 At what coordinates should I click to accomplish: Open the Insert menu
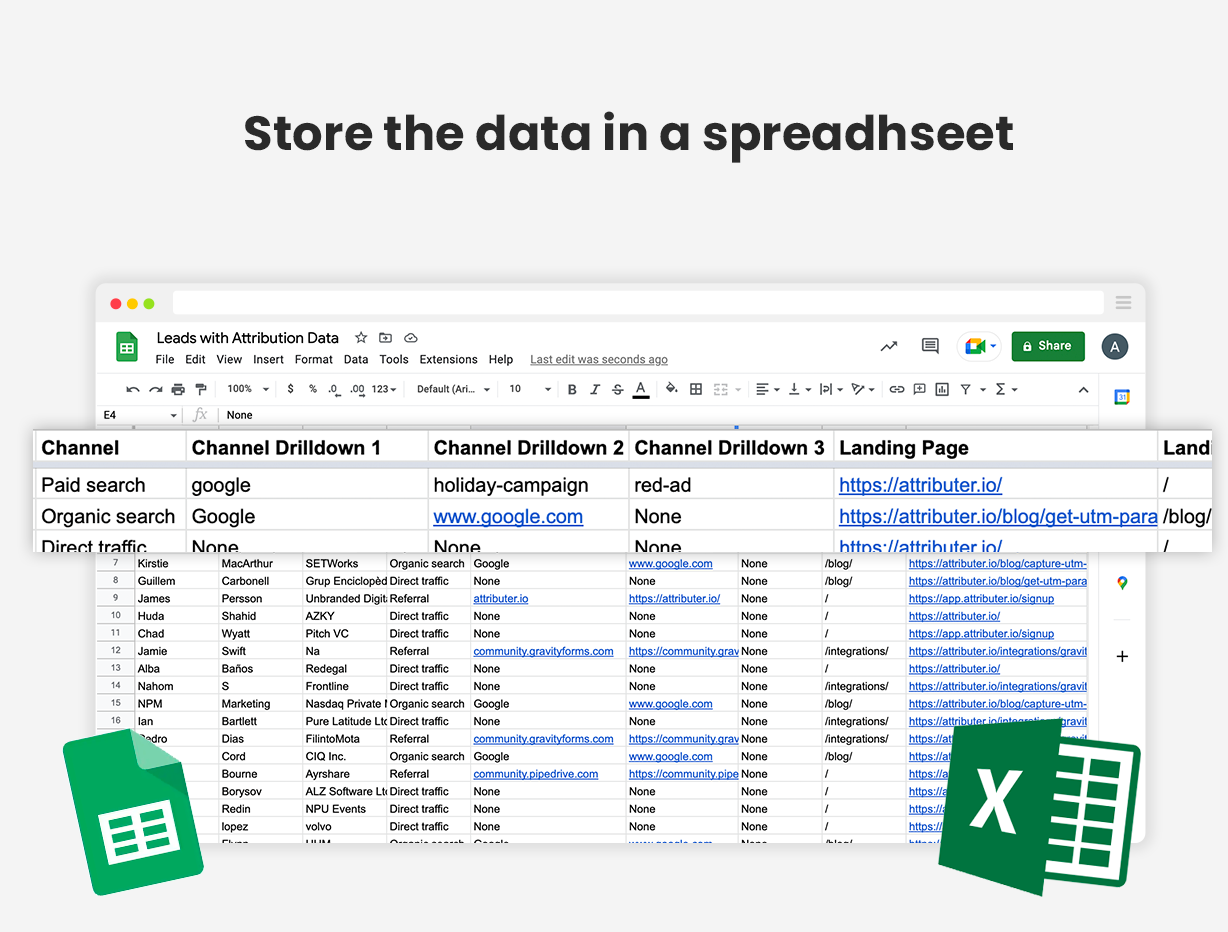click(269, 360)
